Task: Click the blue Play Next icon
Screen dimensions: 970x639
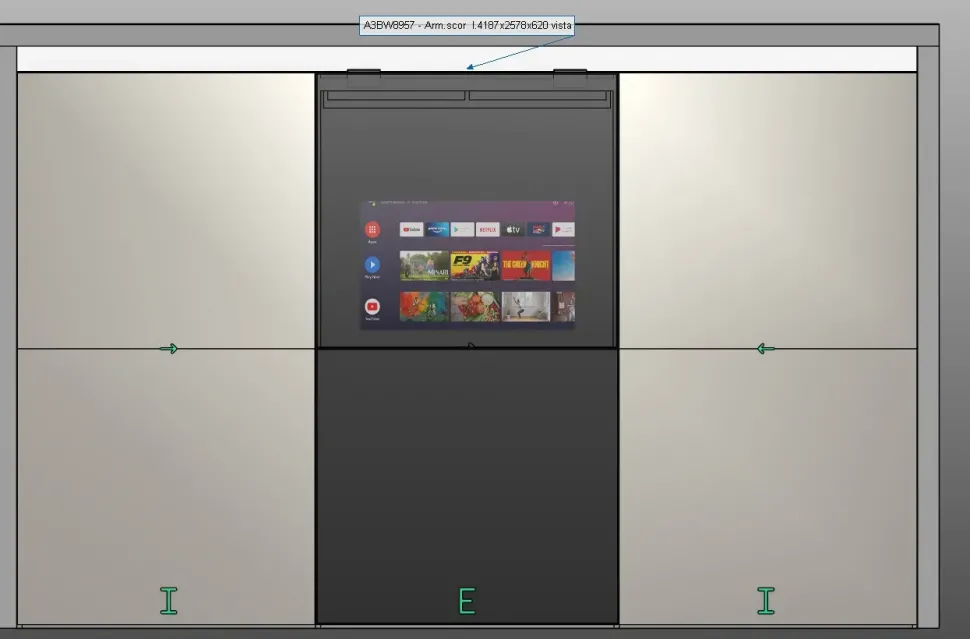Action: tap(372, 266)
